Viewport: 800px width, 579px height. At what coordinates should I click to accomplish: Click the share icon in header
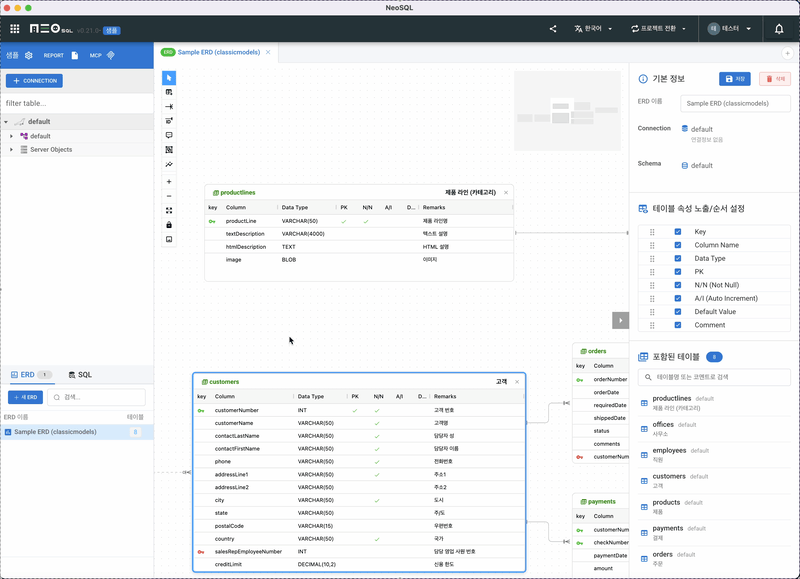553,29
